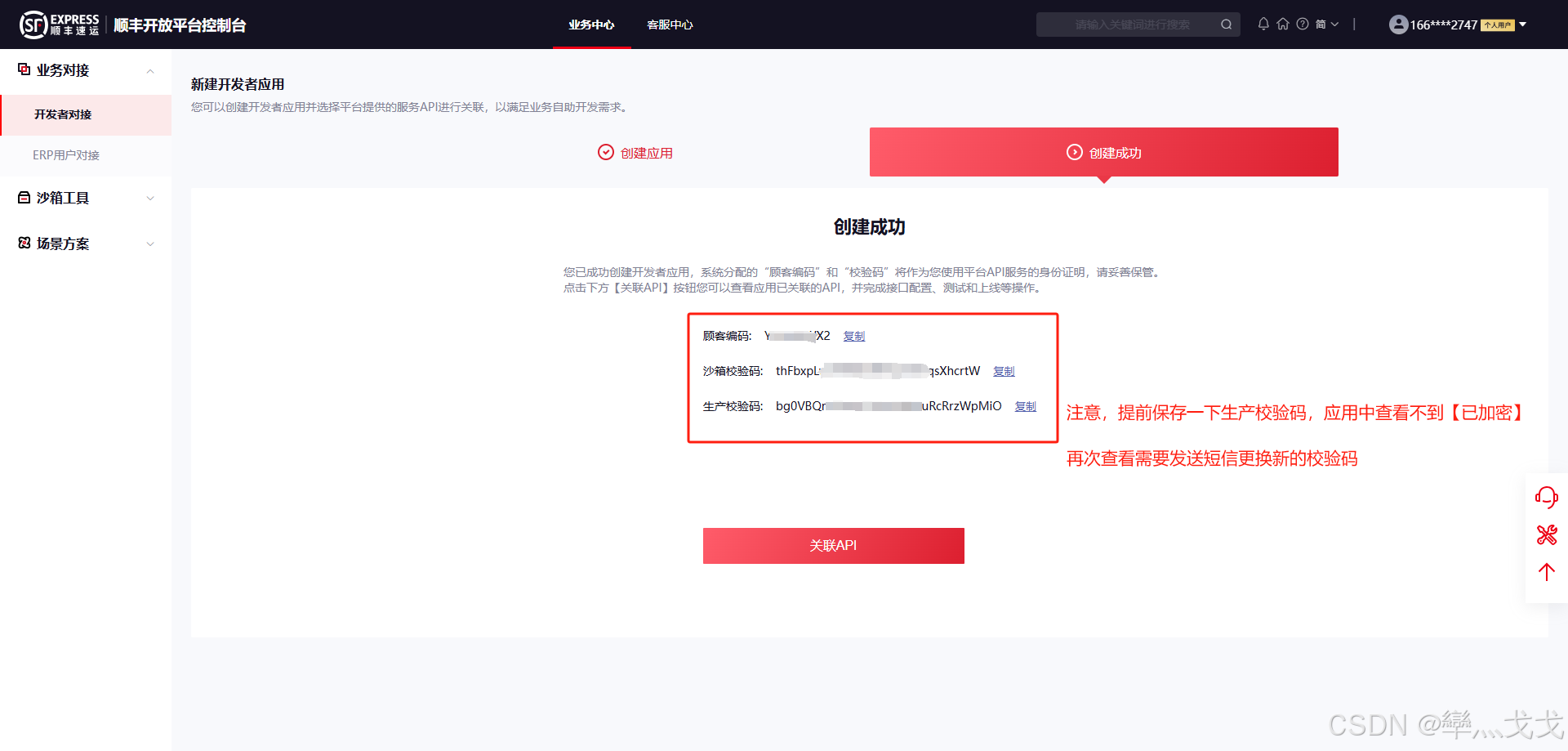Click the search magnifier icon
The image size is (1568, 751).
[1226, 25]
